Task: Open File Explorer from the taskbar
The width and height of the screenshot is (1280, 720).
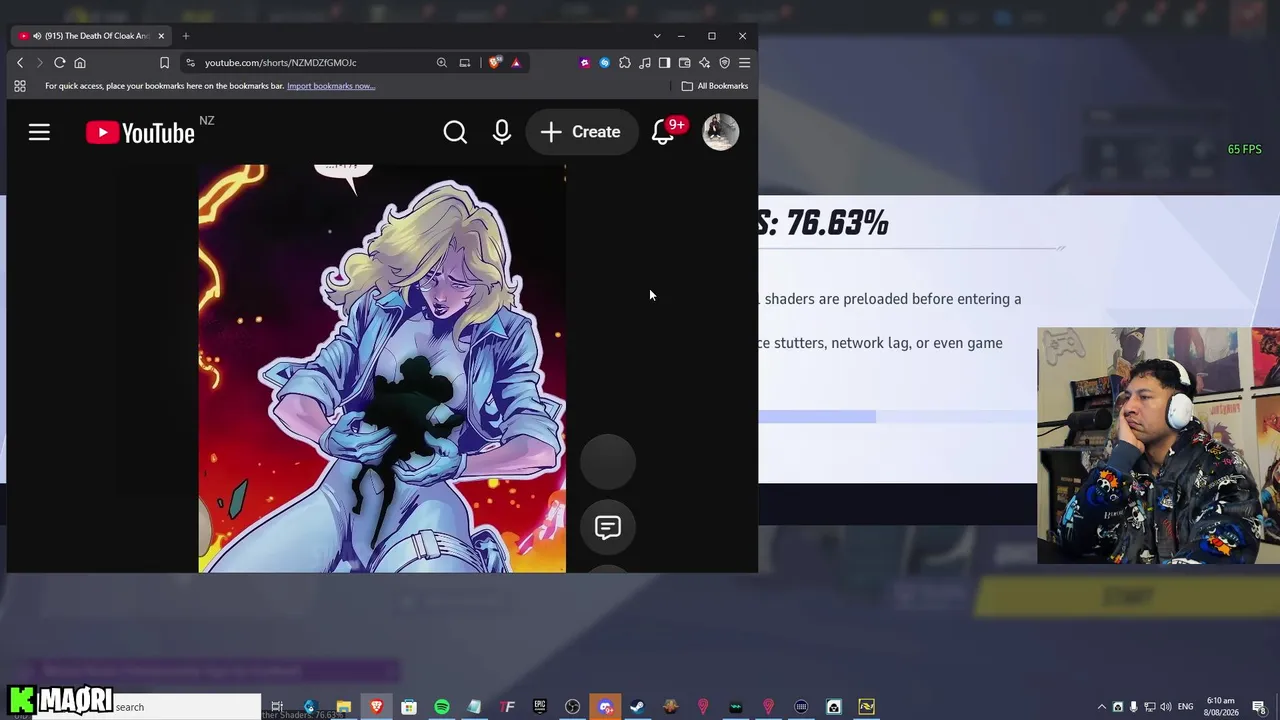Action: (x=343, y=707)
